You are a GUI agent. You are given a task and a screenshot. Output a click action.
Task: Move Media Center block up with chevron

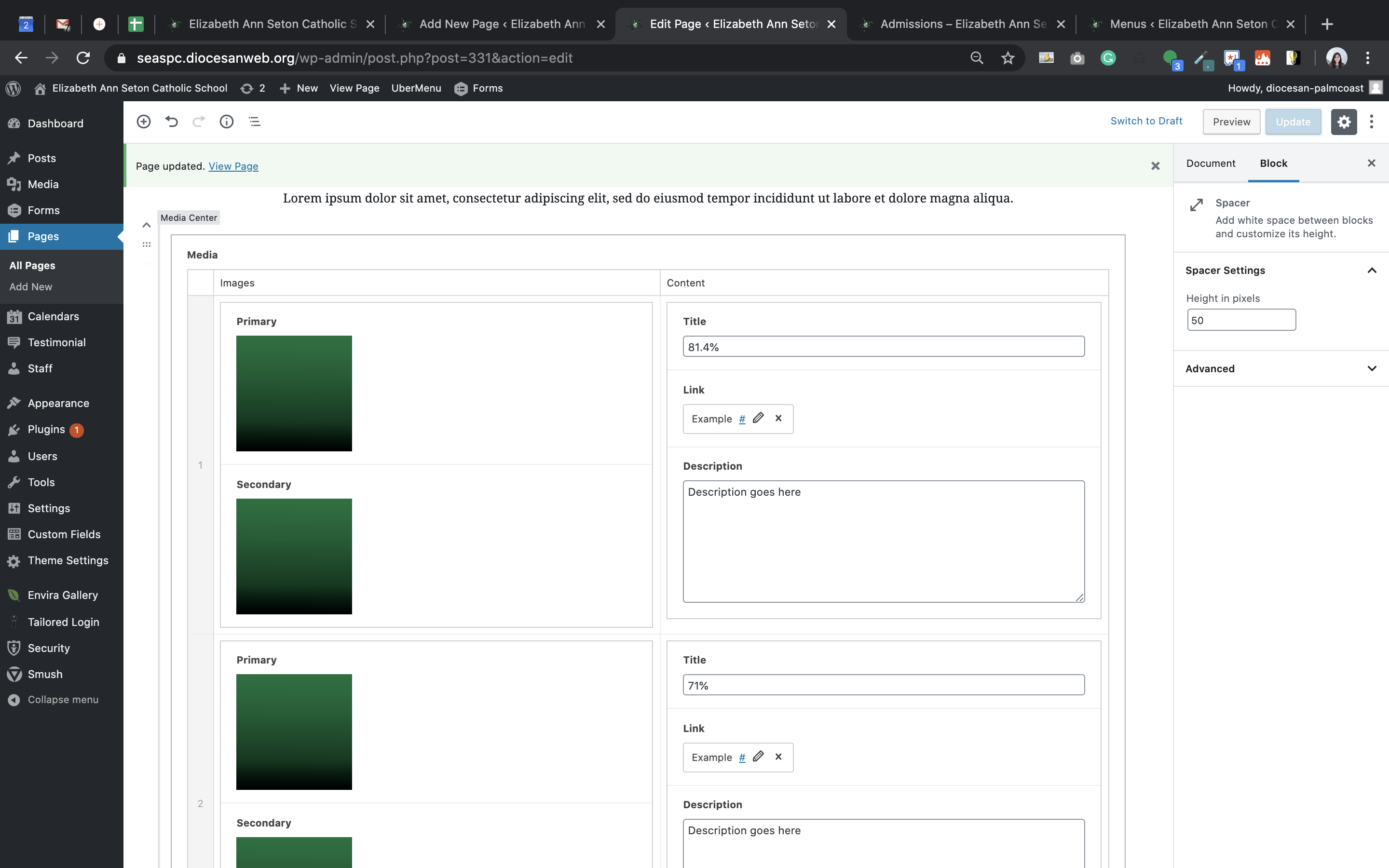[146, 225]
